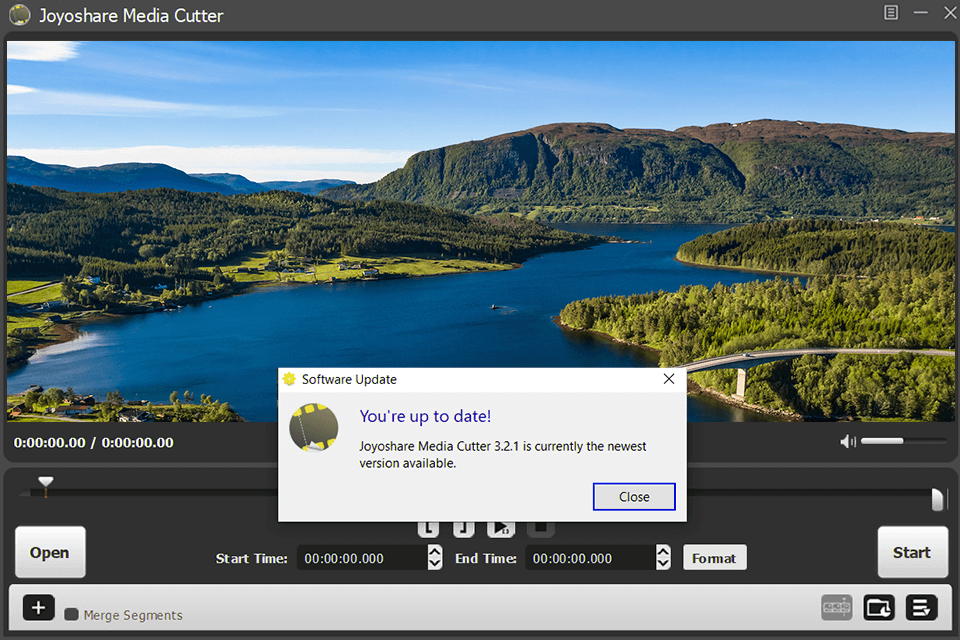
Task: Open a media file with Open button
Action: click(50, 551)
